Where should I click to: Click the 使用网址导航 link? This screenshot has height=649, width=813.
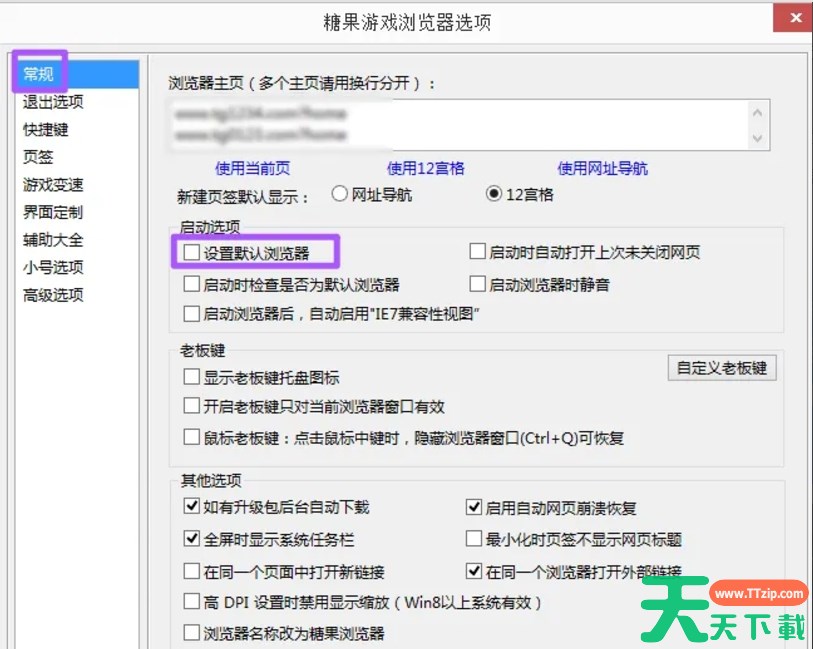[x=603, y=167]
